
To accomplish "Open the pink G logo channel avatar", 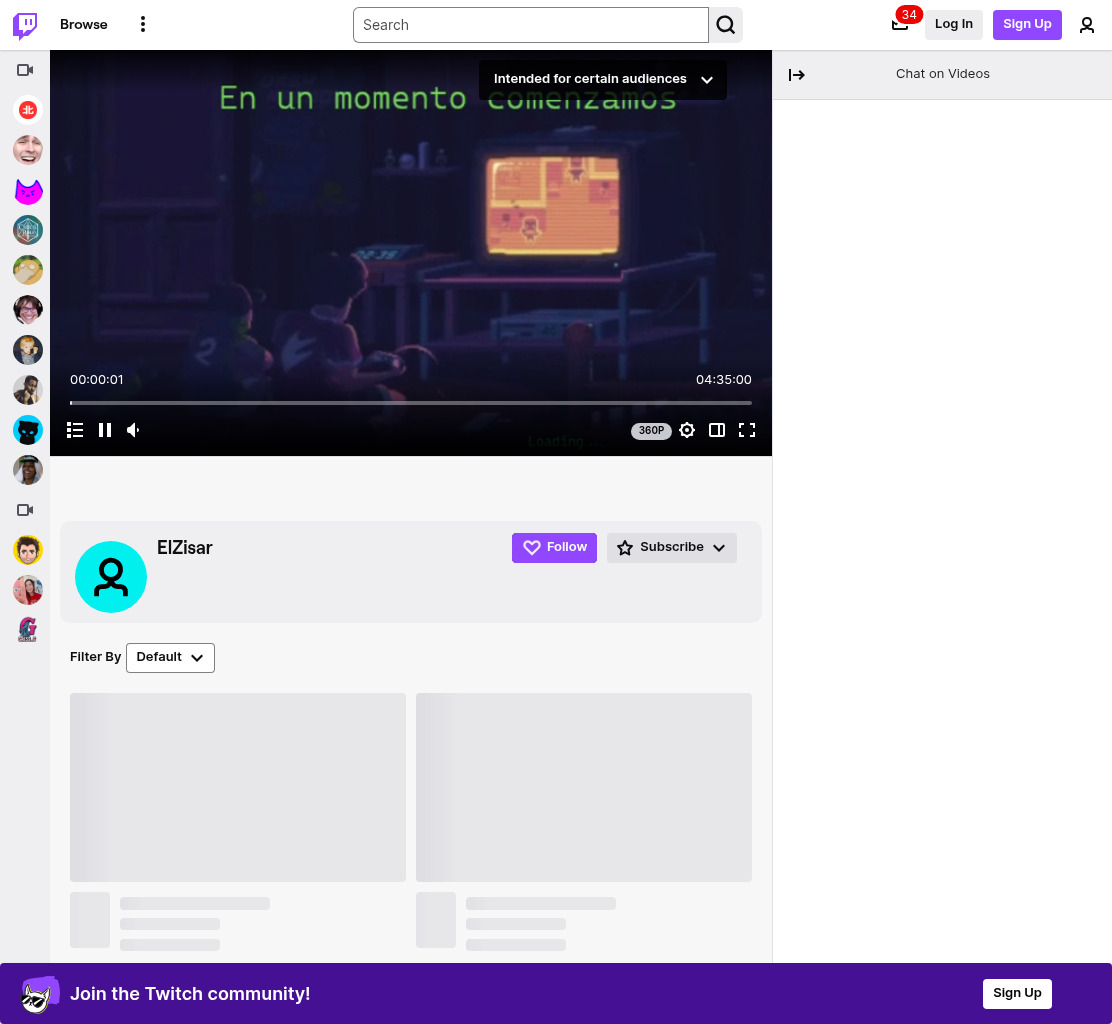I will [x=28, y=630].
